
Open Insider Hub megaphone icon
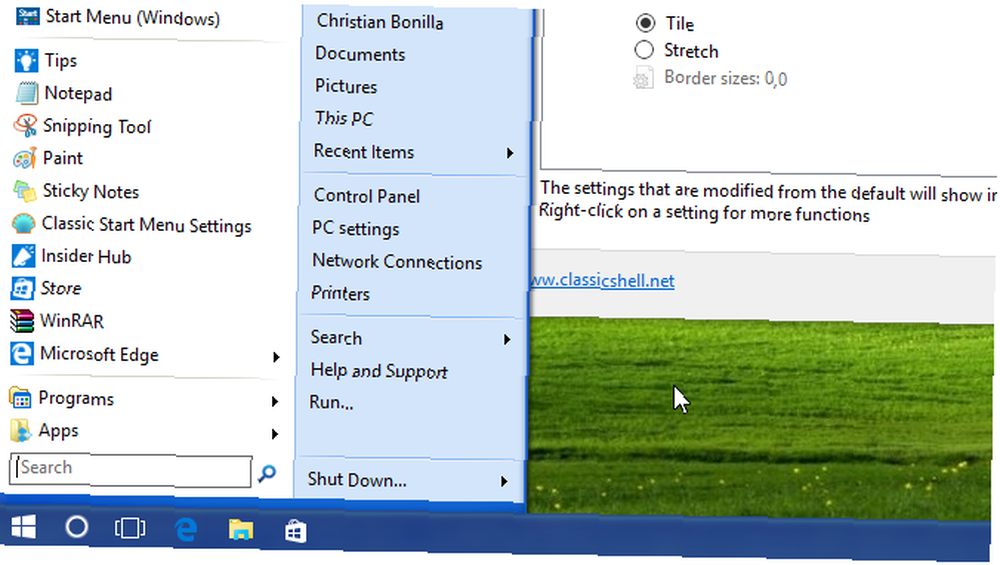[23, 256]
